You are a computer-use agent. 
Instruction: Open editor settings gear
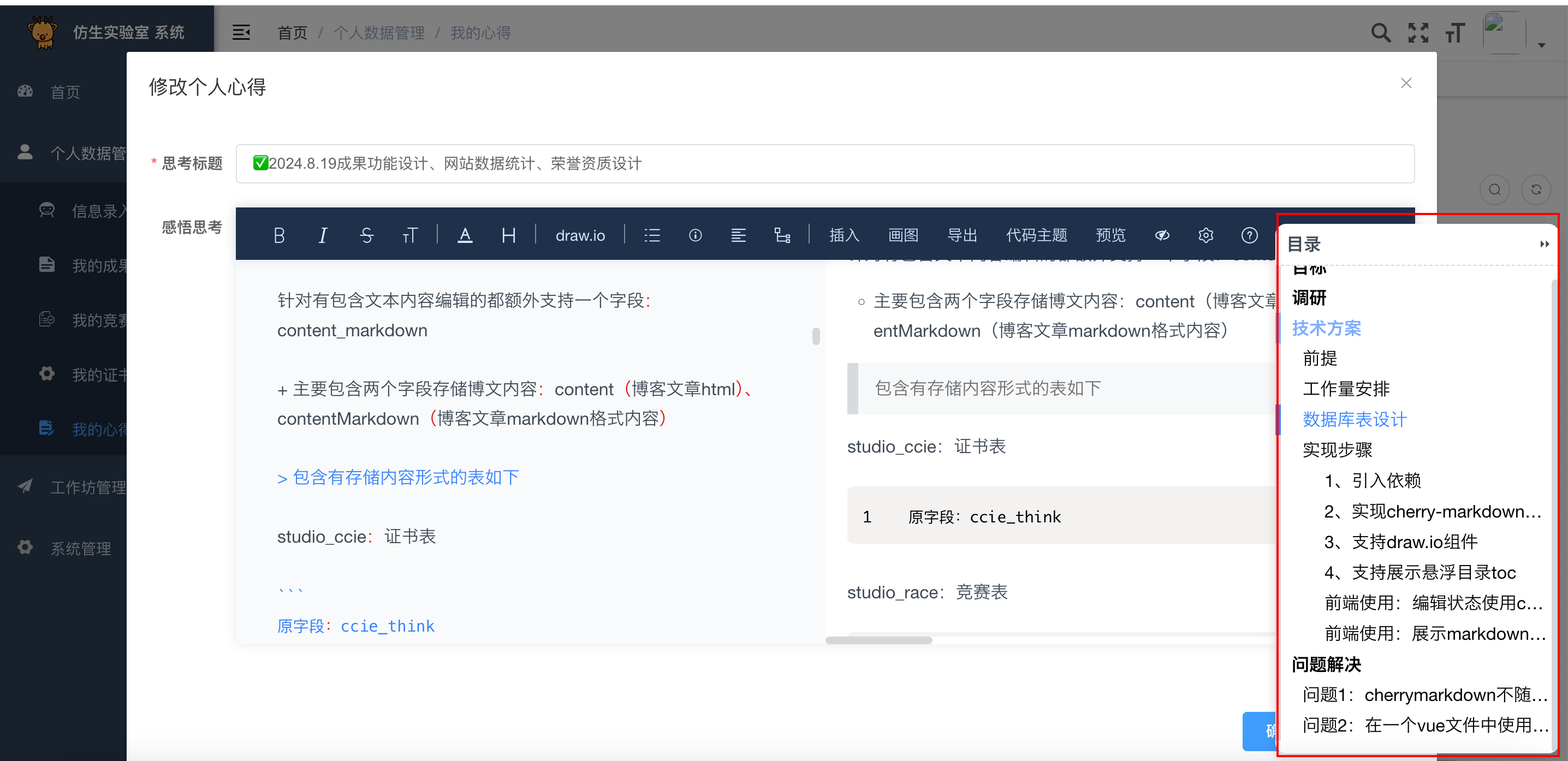[1206, 236]
